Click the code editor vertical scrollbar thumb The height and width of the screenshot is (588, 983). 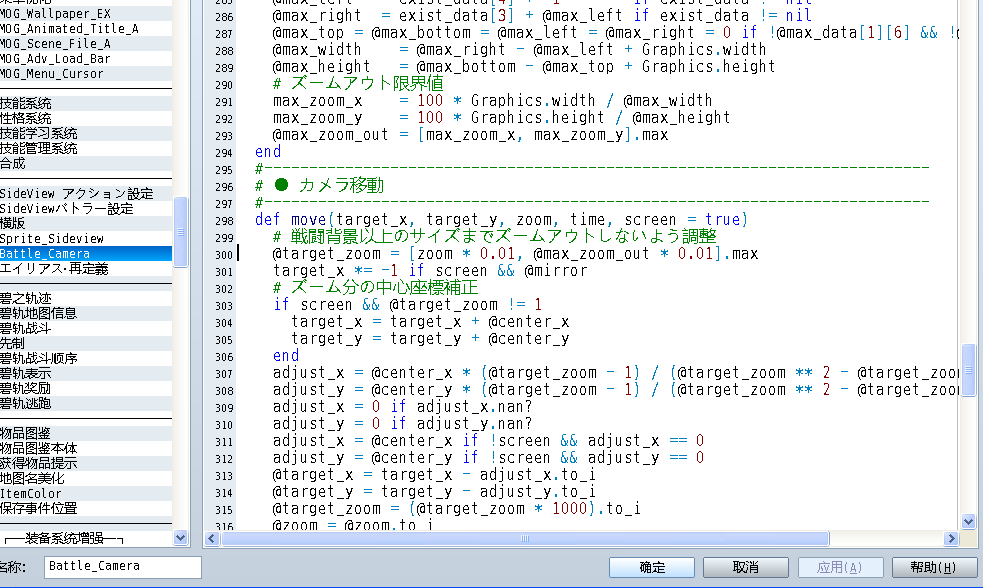coord(969,370)
